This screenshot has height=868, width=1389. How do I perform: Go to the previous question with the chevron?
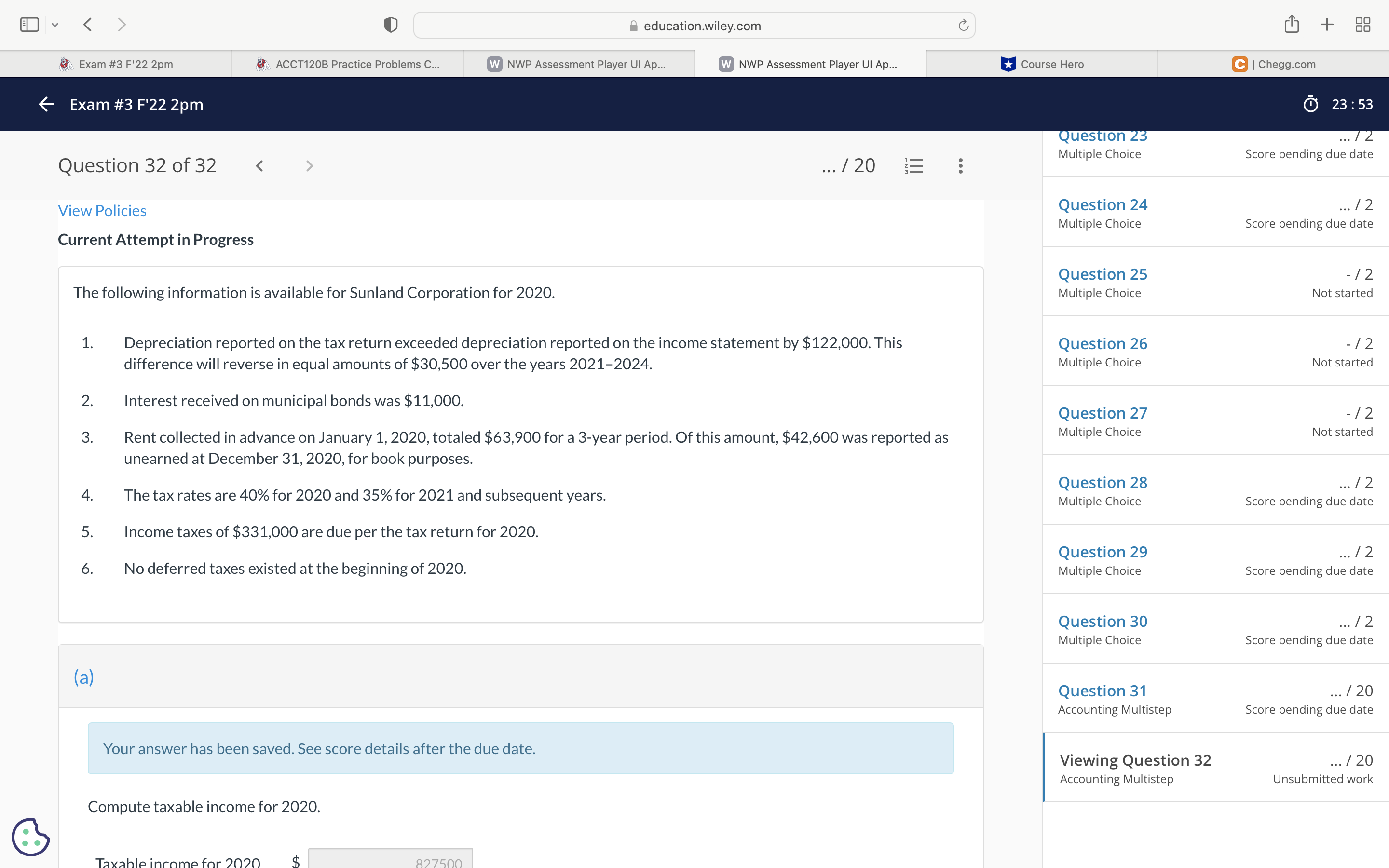click(x=259, y=166)
